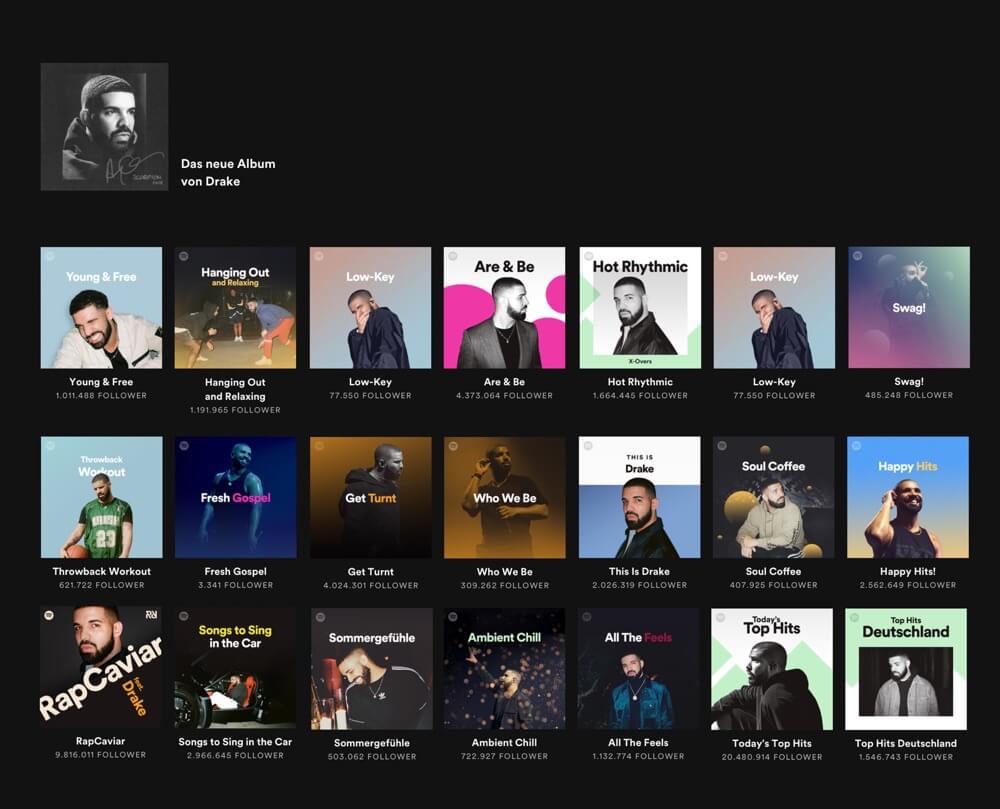Screen dimensions: 1000x809
Task: Open the Sommergefühle playlist cover
Action: point(372,669)
